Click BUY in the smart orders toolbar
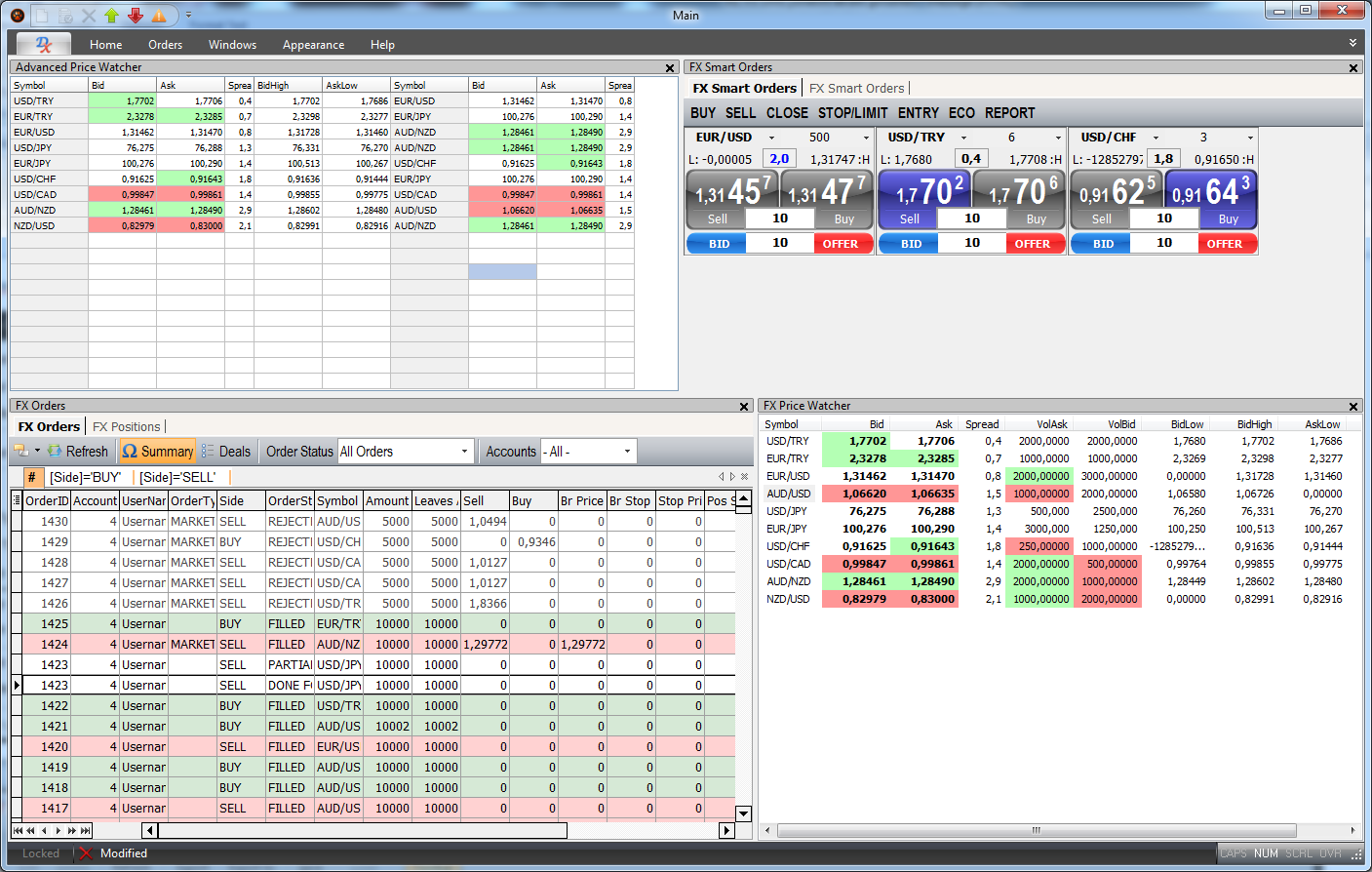Viewport: 1372px width, 872px height. click(x=703, y=113)
